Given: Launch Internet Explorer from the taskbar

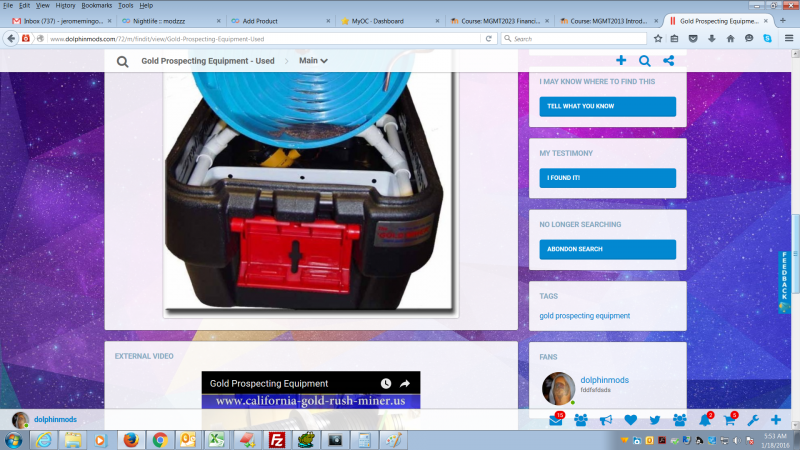Looking at the screenshot, I should [44, 440].
